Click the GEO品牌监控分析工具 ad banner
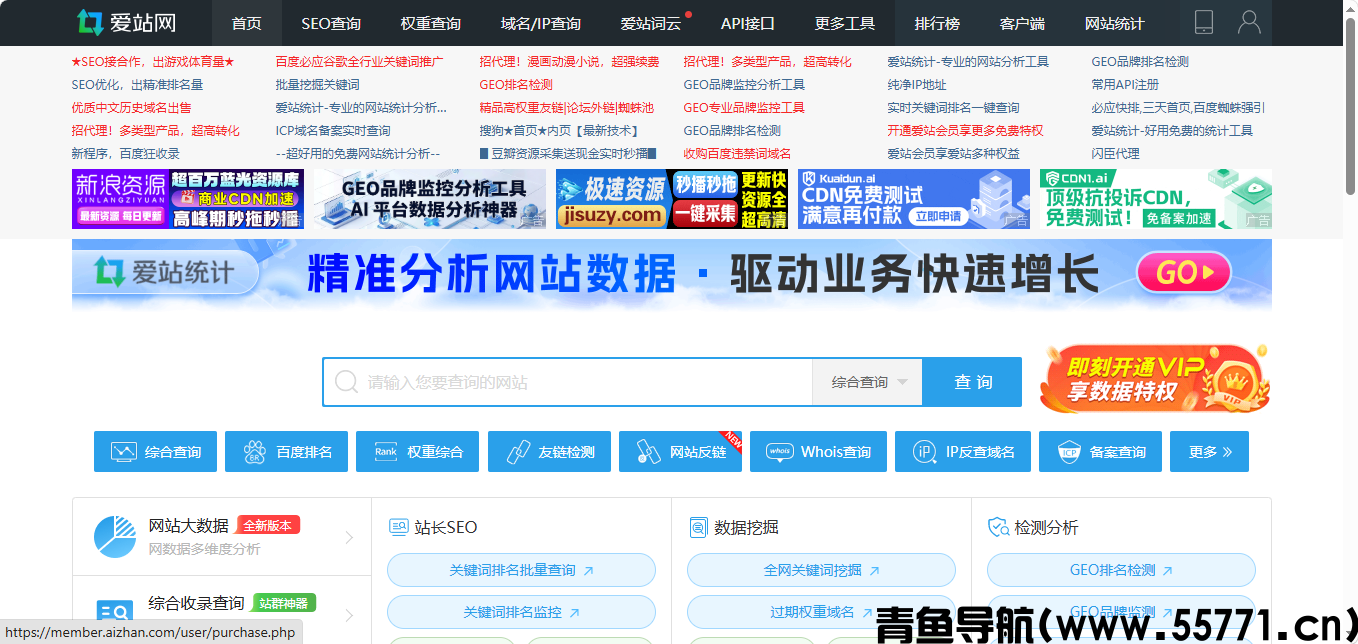The image size is (1358, 644). (430, 199)
